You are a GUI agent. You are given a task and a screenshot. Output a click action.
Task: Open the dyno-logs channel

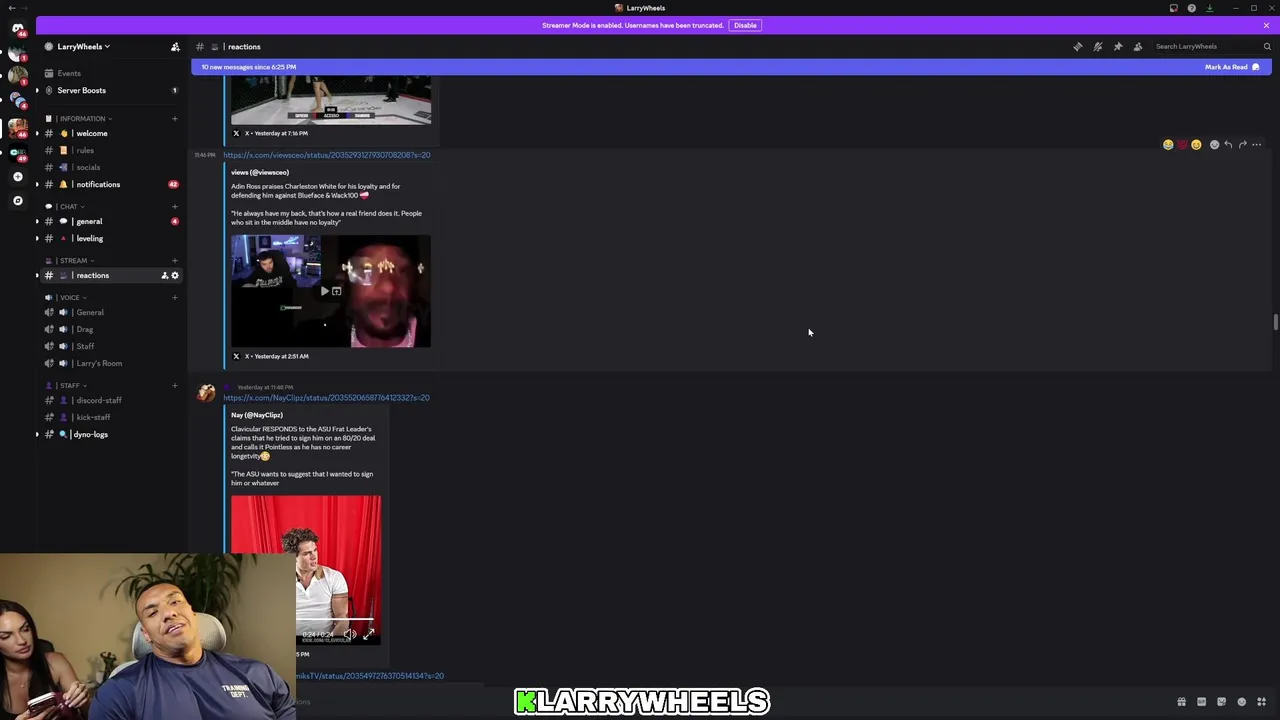click(110, 435)
